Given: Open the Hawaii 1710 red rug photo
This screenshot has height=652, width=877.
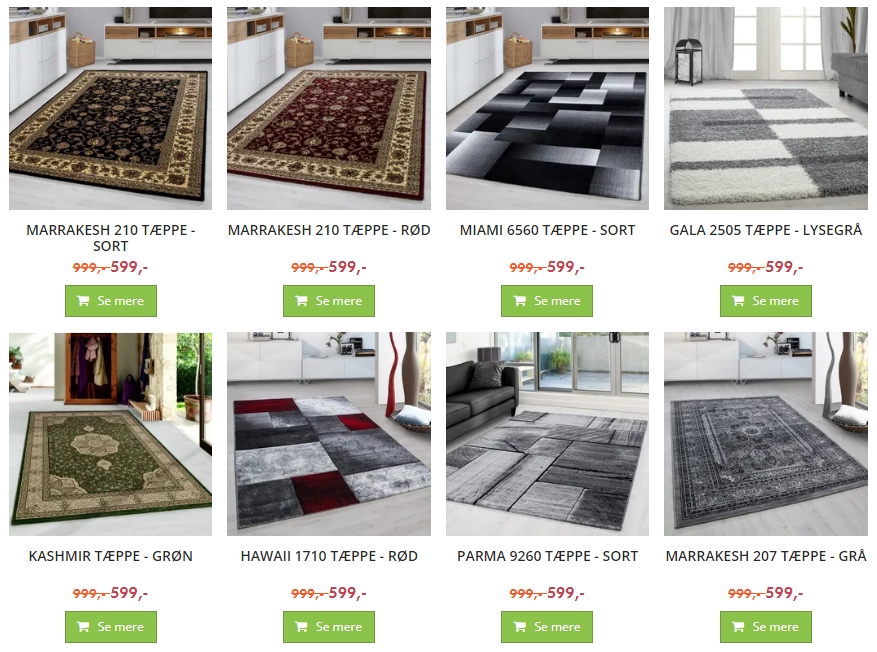Looking at the screenshot, I should pyautogui.click(x=329, y=434).
